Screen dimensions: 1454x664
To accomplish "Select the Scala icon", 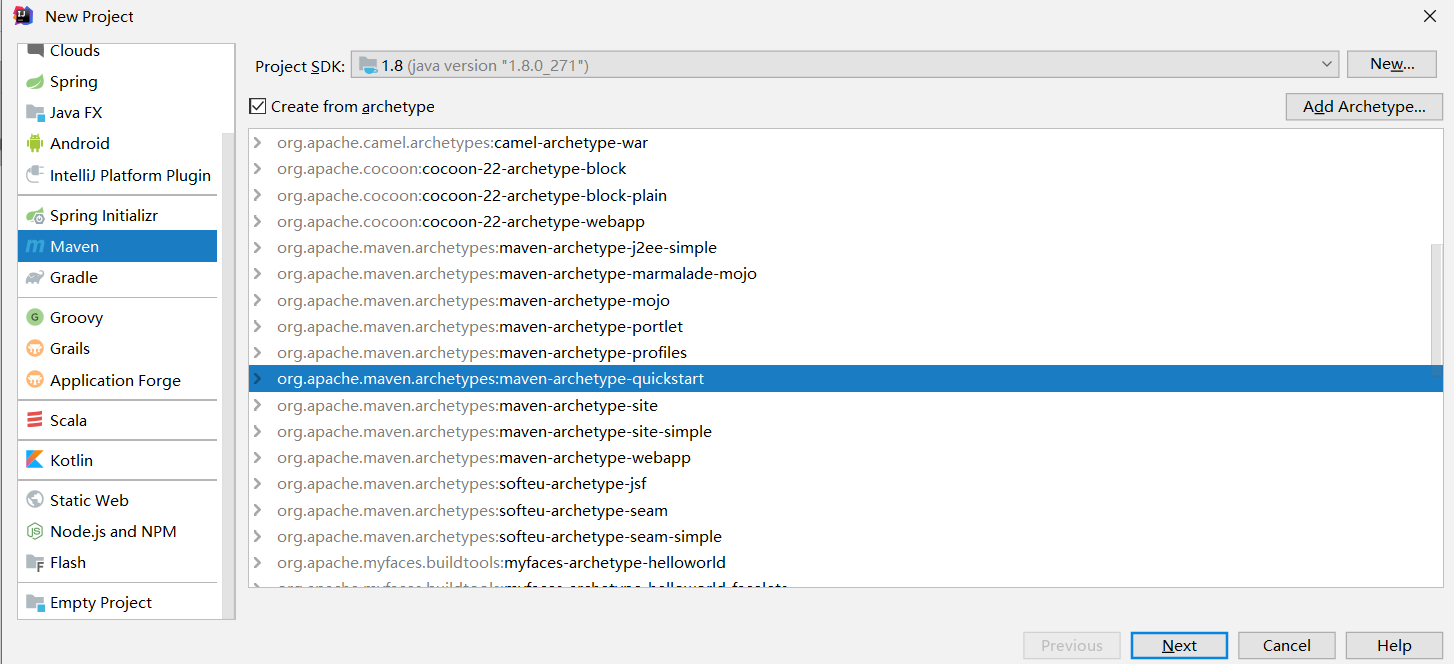I will (34, 420).
